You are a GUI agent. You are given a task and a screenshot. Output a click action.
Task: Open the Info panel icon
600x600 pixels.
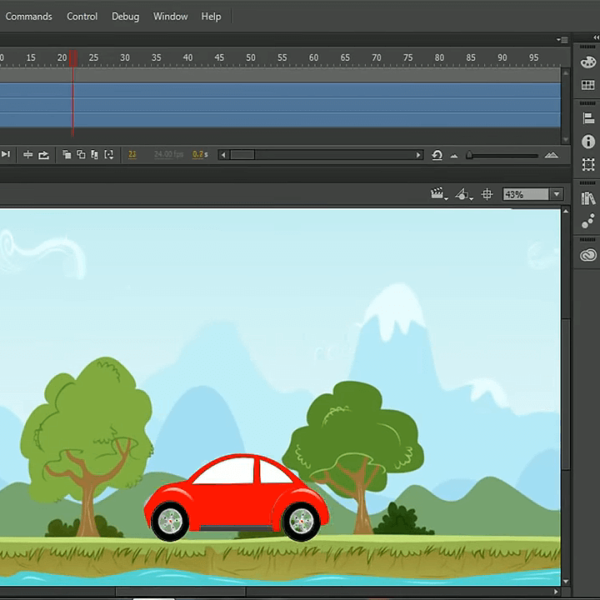coord(588,142)
